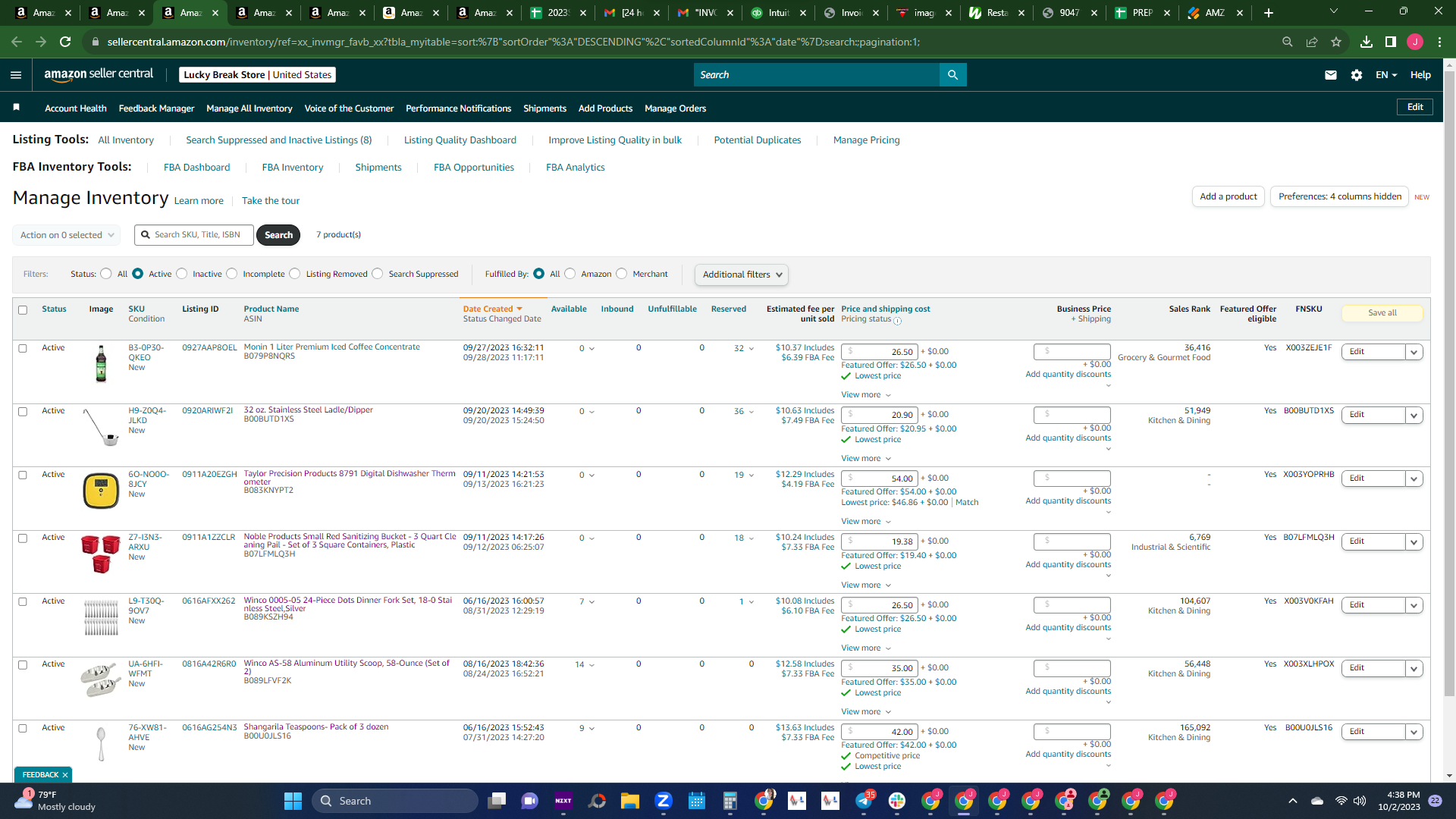Expand Reserved 32 details chevron
Image resolution: width=1456 pixels, height=819 pixels.
coord(752,349)
